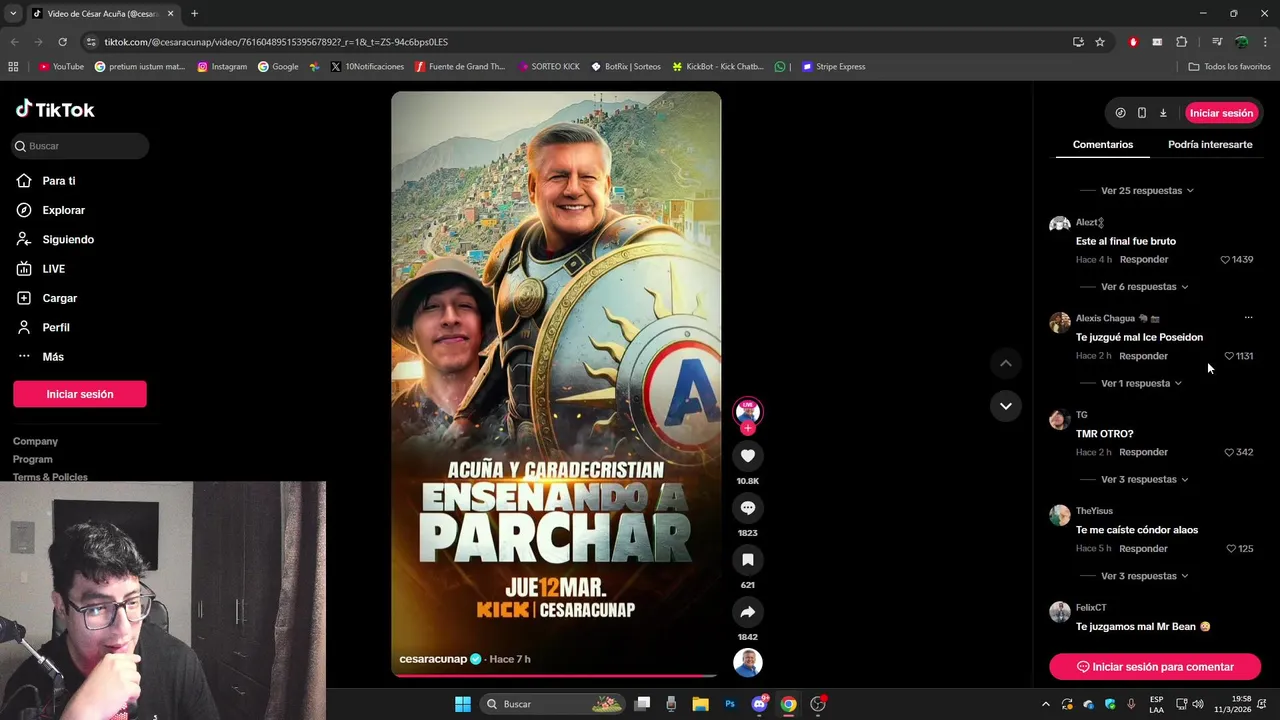1280x720 pixels.
Task: Show hidden system tray icons chevron
Action: (1046, 704)
